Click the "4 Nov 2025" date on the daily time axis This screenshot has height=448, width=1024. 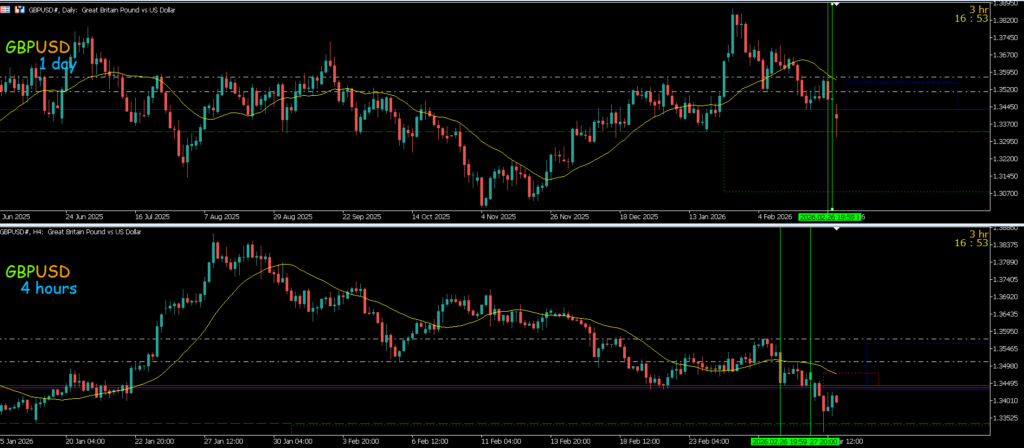495,216
